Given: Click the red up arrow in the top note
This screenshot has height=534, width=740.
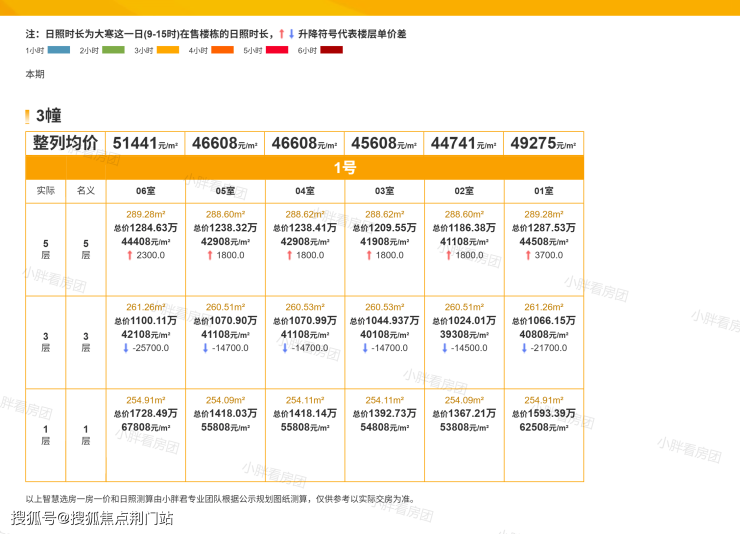Looking at the screenshot, I should pos(282,34).
